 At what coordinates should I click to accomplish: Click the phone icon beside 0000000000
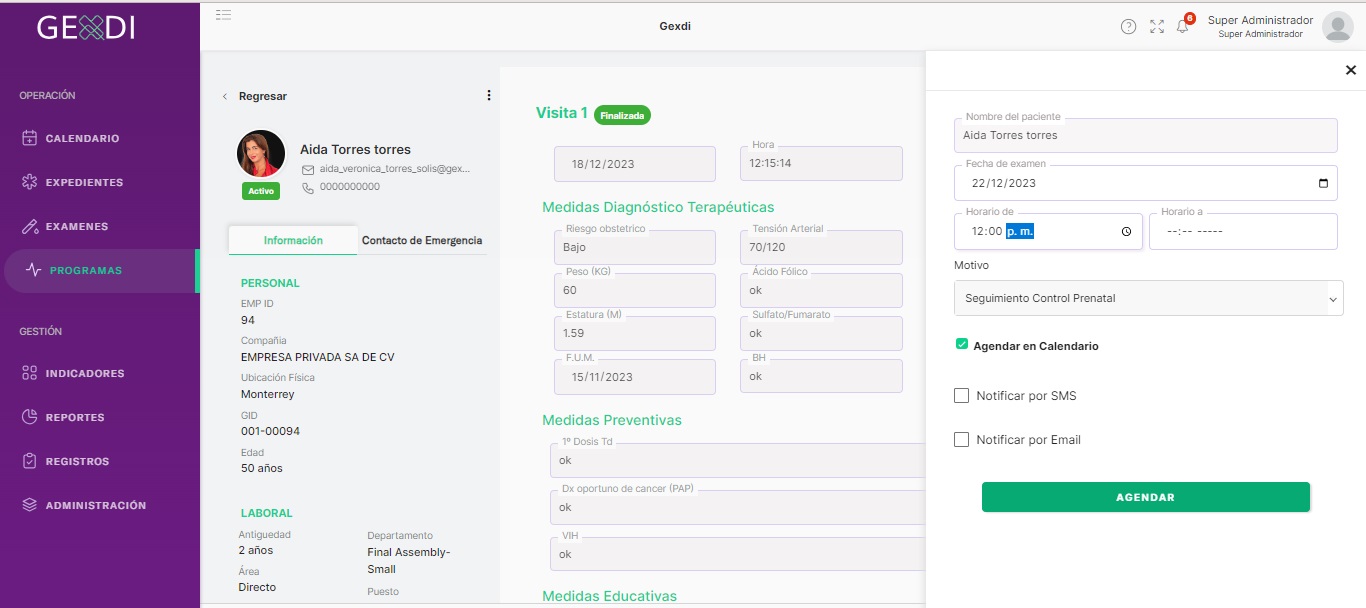point(308,187)
